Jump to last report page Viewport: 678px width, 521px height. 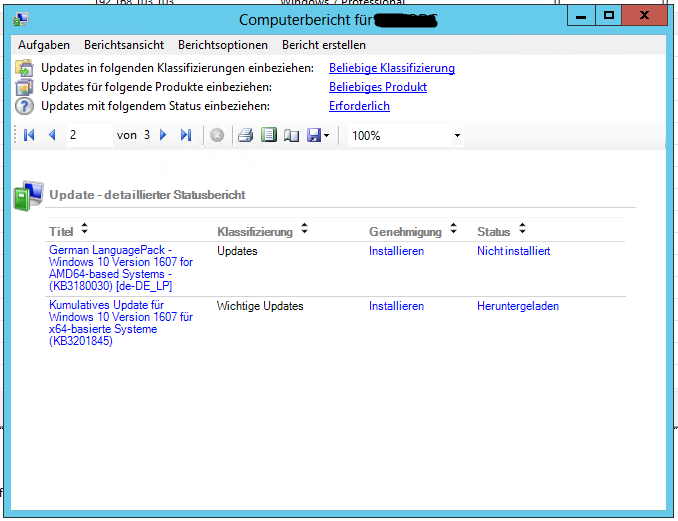tap(185, 135)
